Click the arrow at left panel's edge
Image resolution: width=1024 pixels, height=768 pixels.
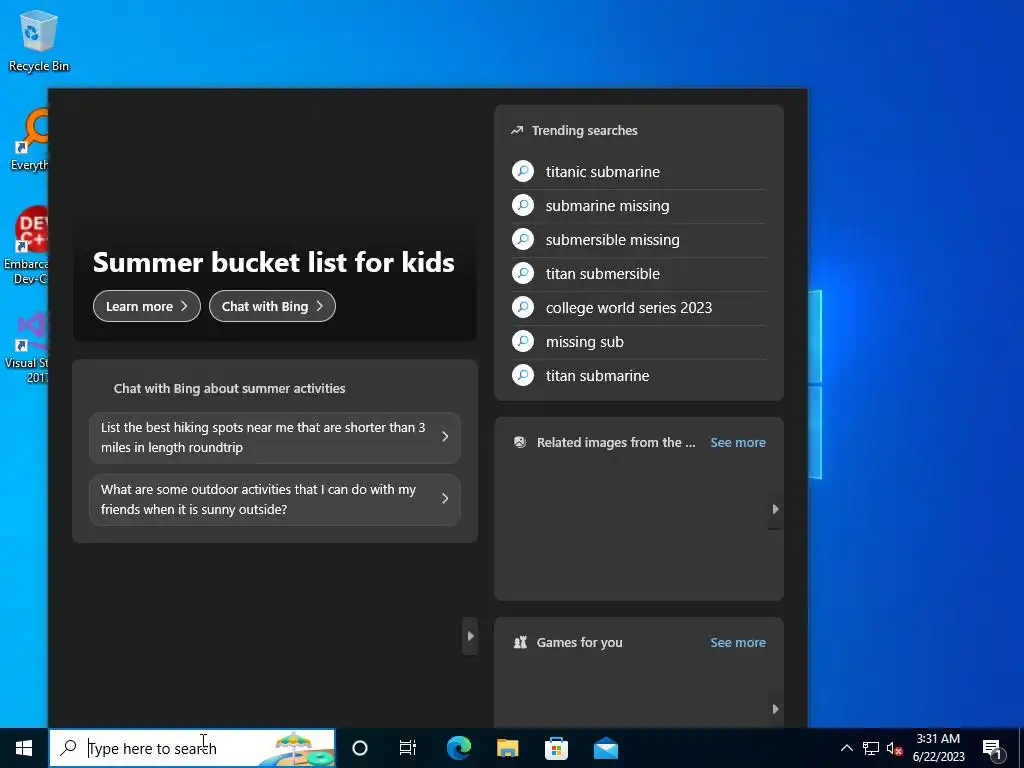click(x=470, y=636)
